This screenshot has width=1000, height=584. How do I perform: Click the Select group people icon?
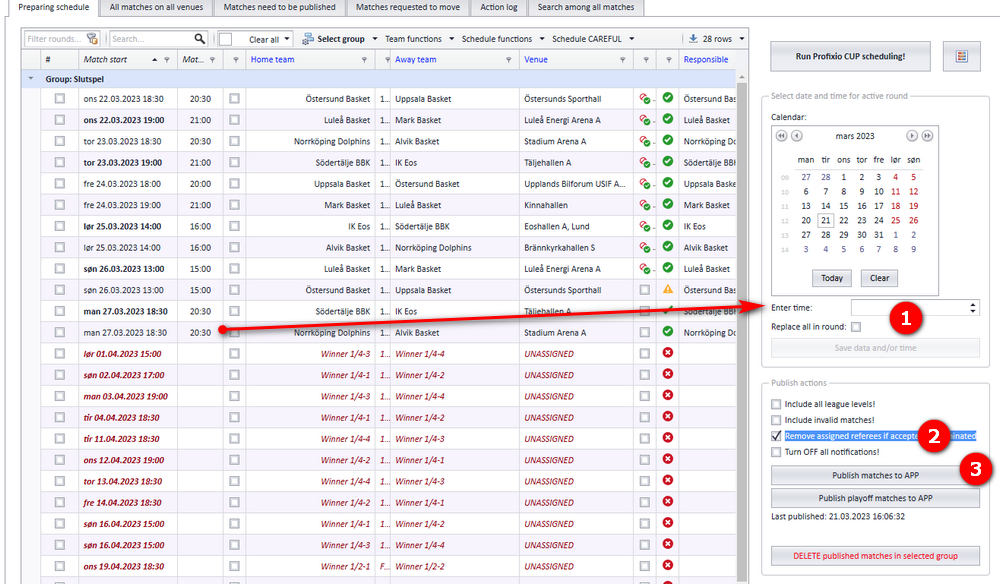coord(308,39)
